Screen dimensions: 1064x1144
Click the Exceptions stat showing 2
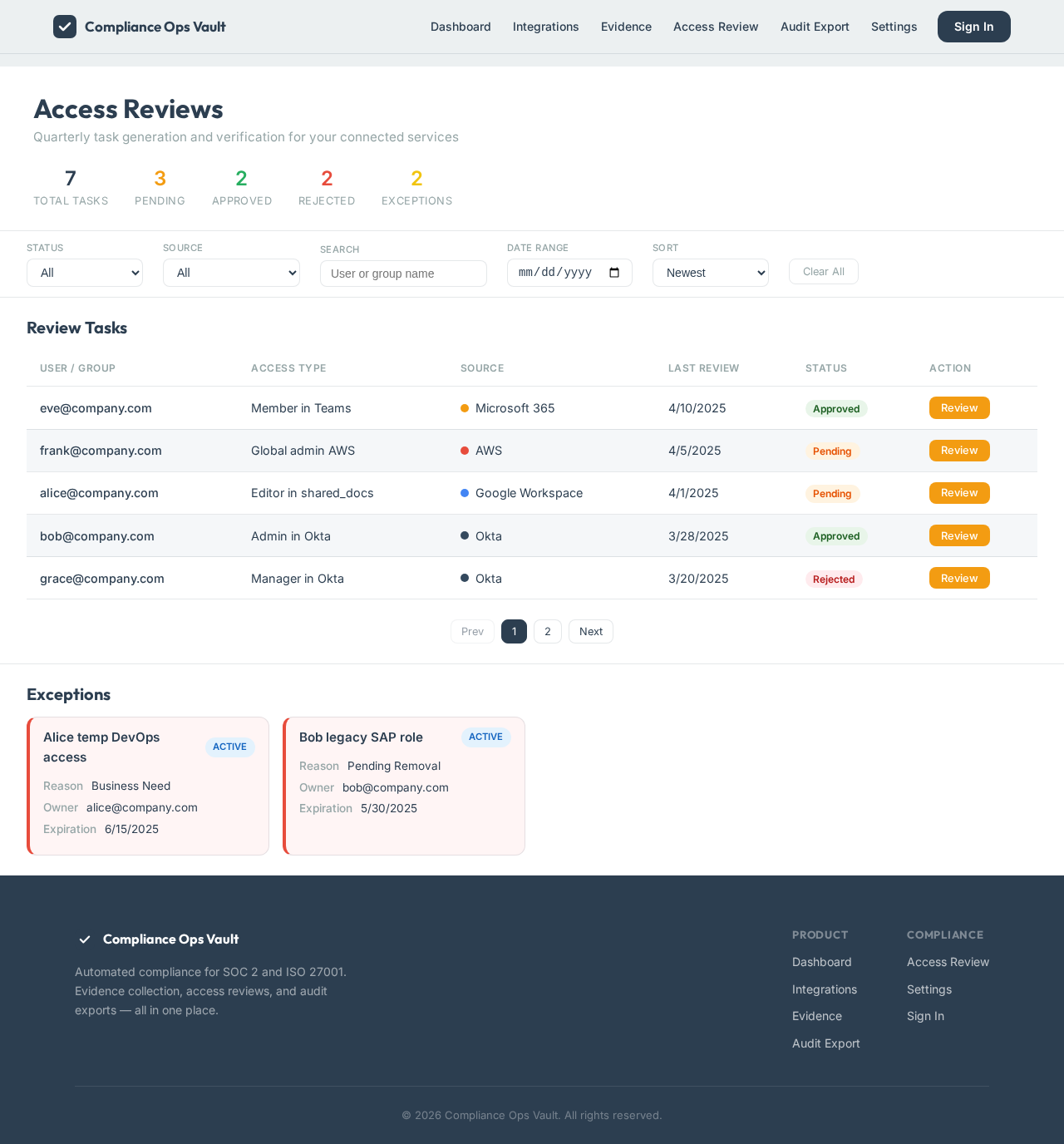tap(416, 187)
